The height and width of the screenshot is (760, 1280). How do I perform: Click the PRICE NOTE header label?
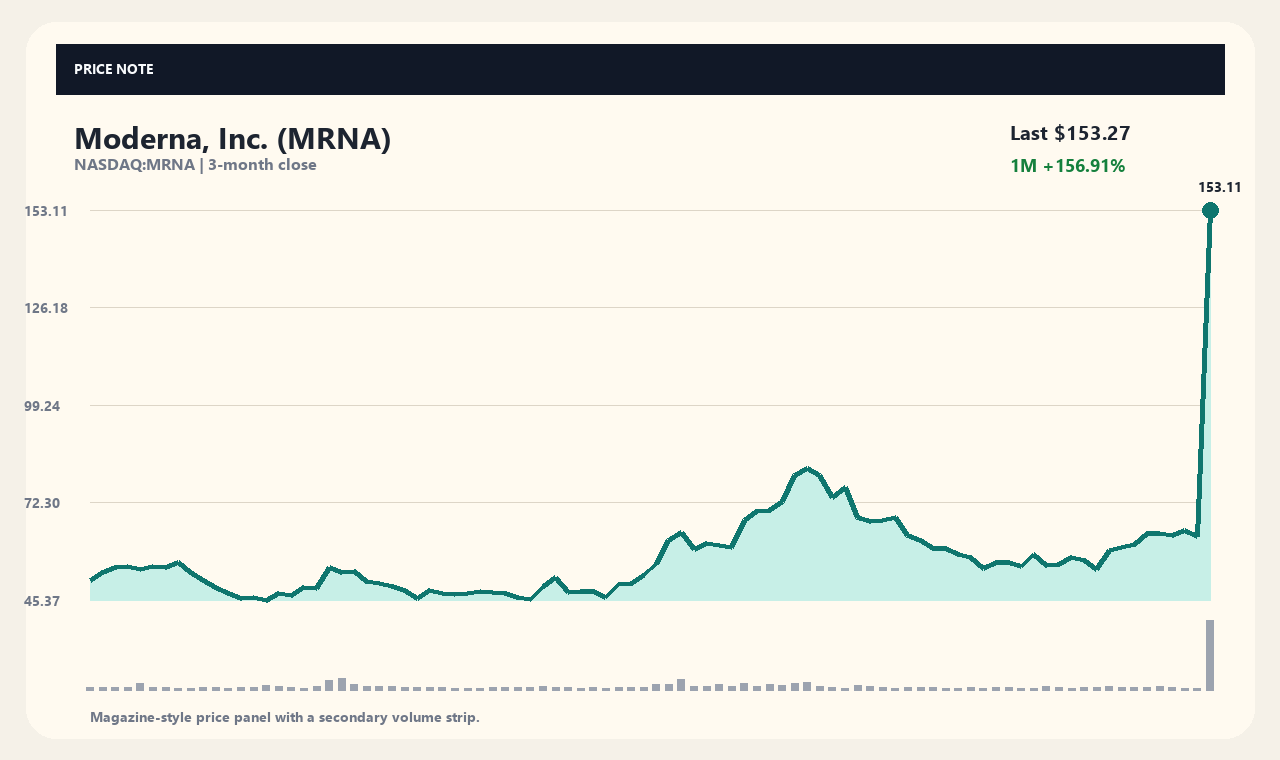114,69
